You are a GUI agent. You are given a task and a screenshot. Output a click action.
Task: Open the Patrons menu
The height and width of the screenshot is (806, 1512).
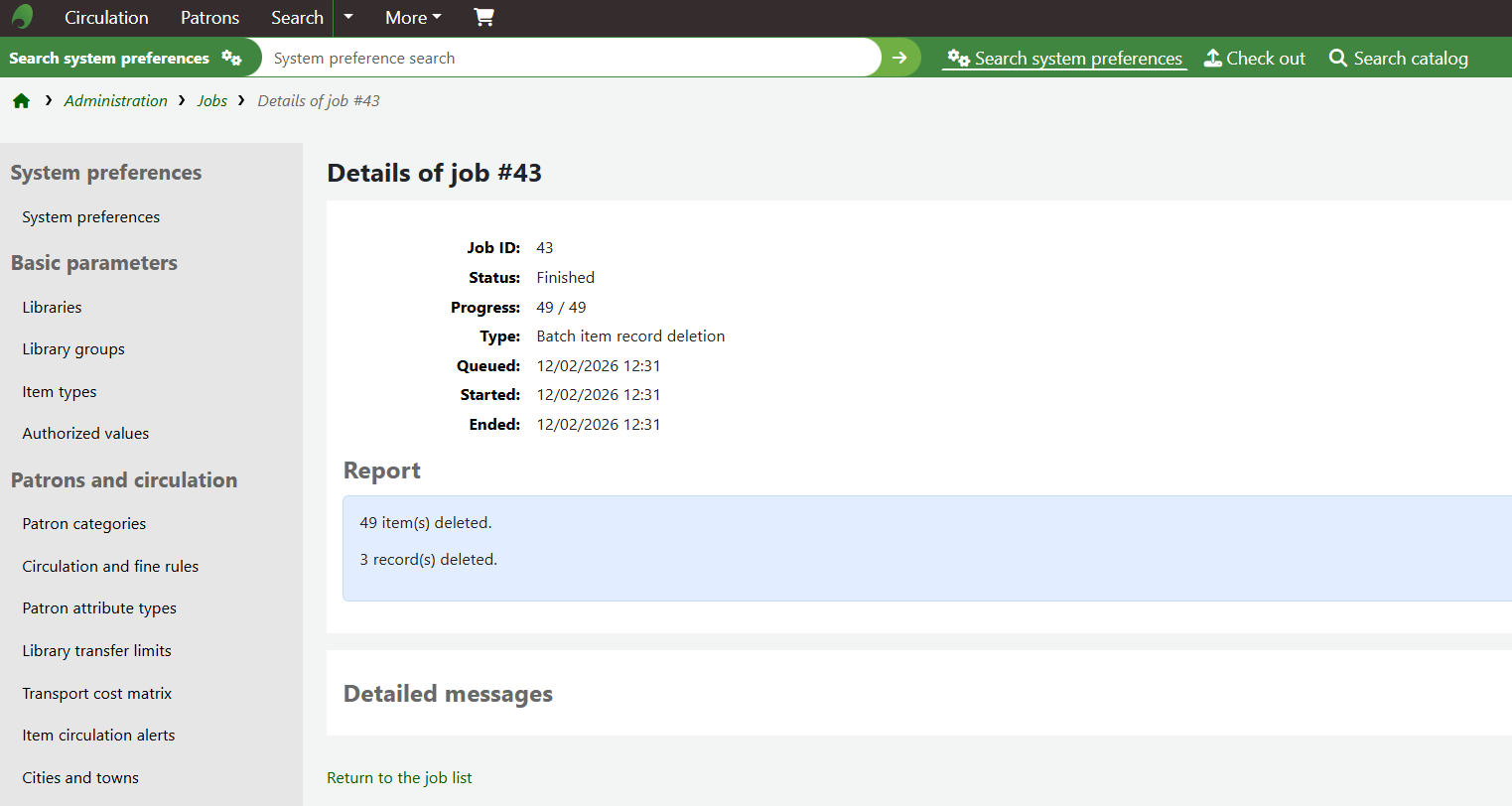pyautogui.click(x=209, y=18)
